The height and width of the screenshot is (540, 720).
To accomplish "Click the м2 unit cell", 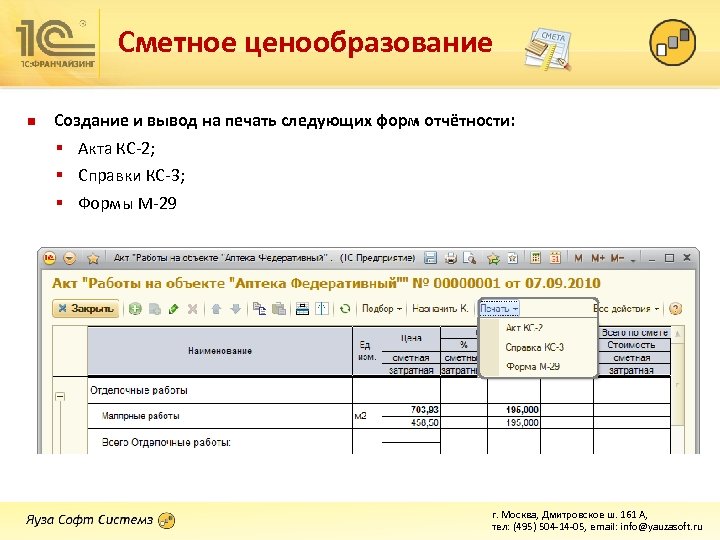I will 367,416.
